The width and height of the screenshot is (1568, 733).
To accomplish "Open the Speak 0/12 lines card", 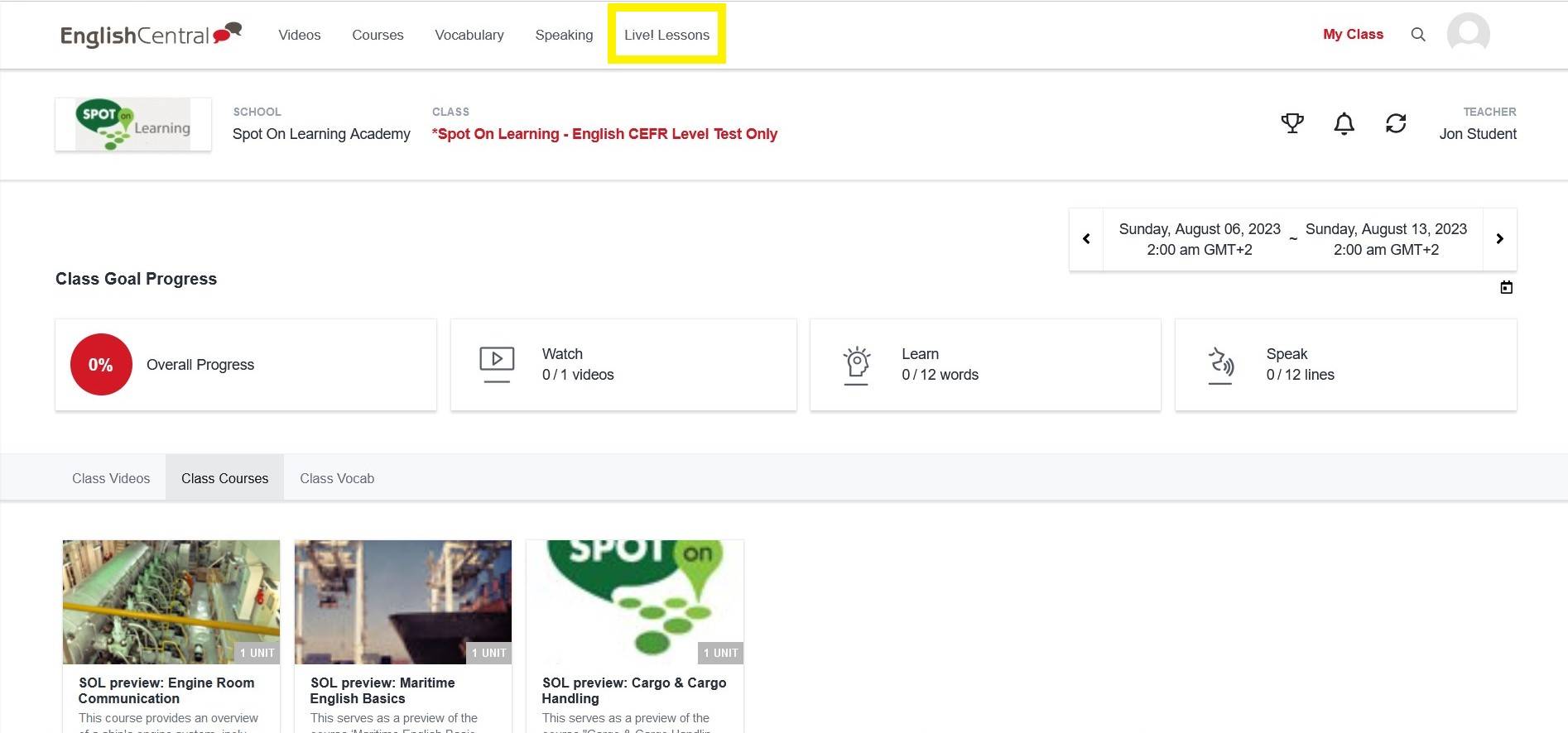I will [1346, 365].
